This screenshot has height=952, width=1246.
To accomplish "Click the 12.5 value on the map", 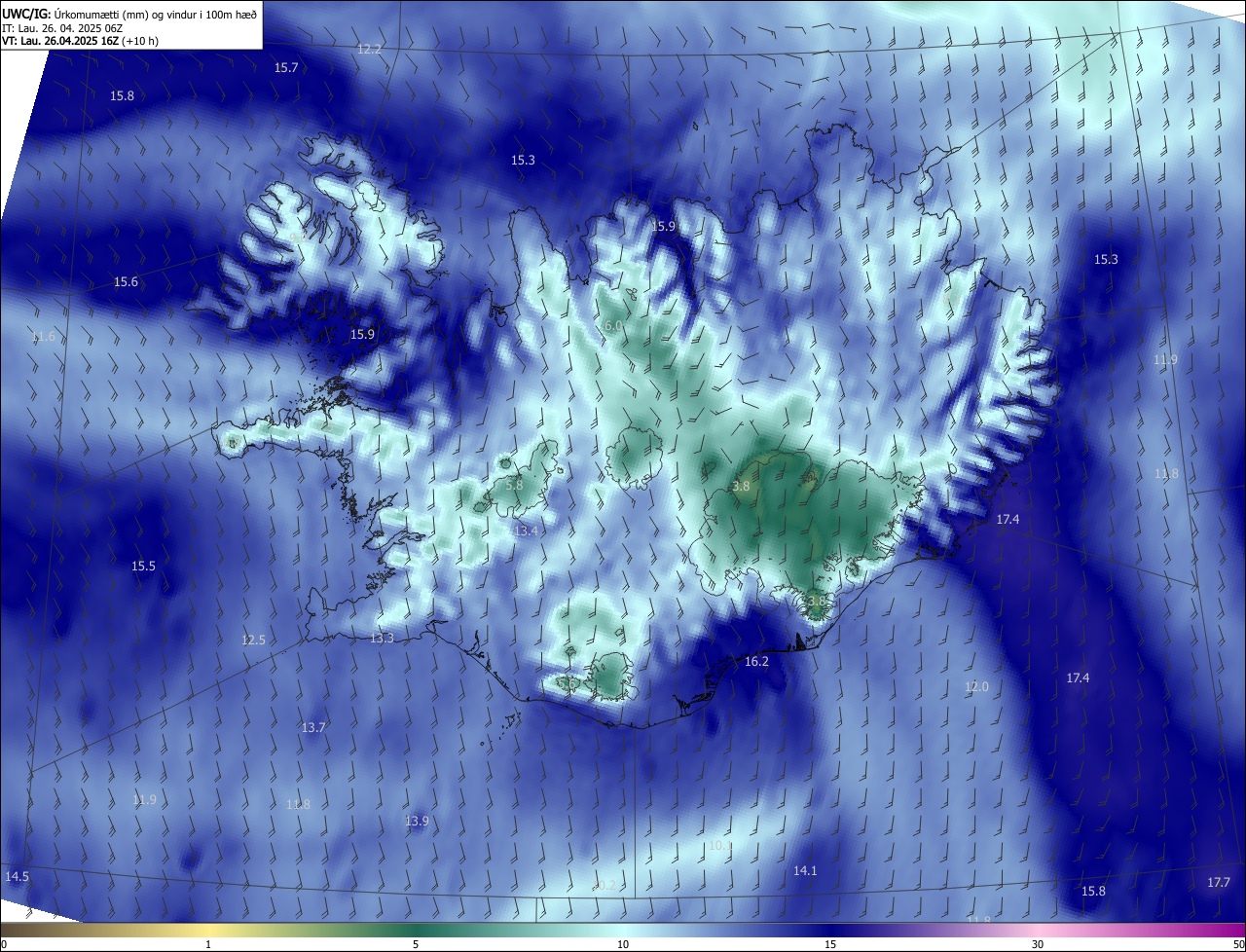I will (x=253, y=640).
